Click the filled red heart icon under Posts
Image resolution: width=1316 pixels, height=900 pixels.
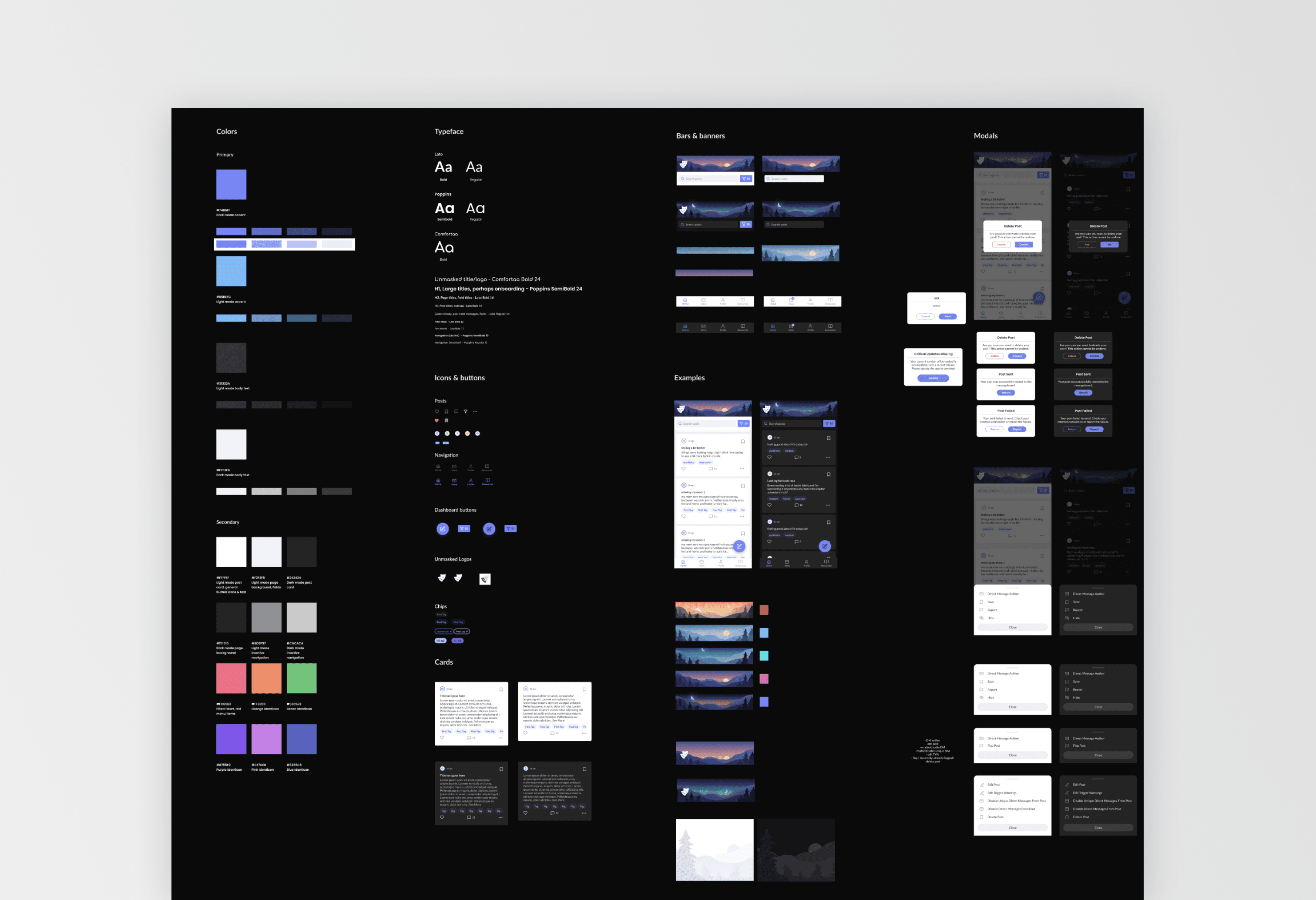[436, 420]
